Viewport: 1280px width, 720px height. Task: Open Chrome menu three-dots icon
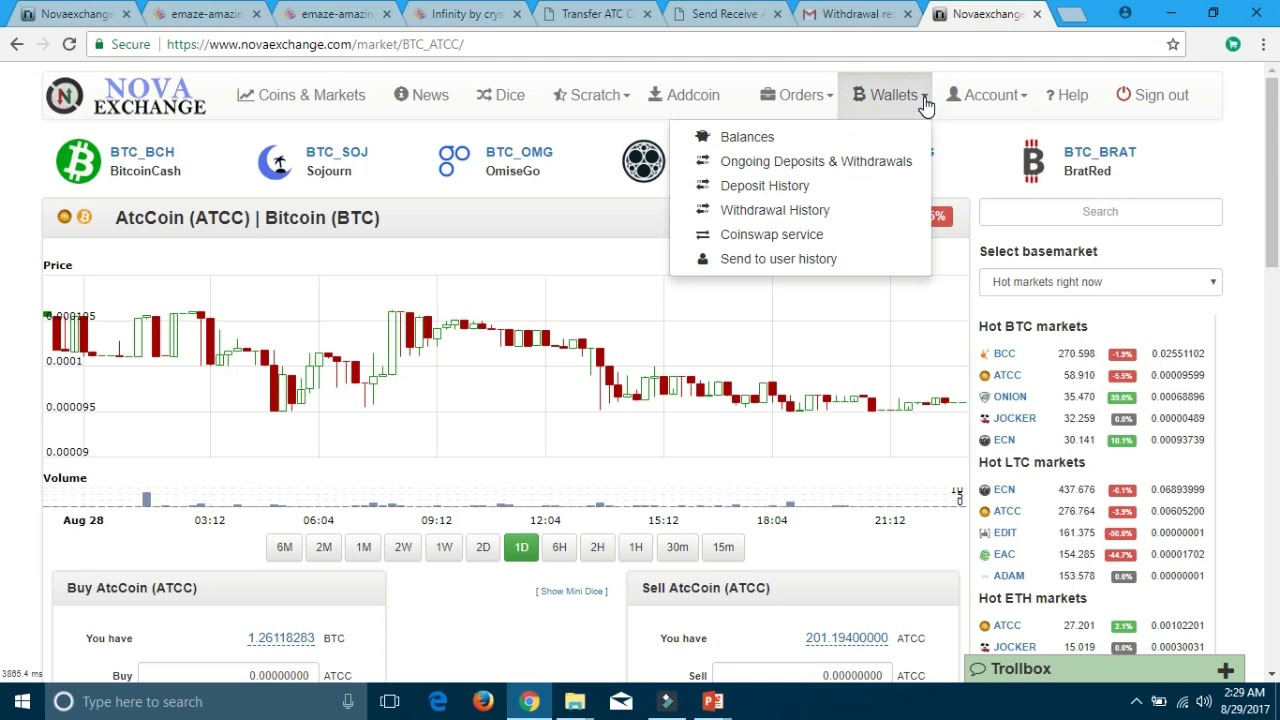pos(1263,44)
